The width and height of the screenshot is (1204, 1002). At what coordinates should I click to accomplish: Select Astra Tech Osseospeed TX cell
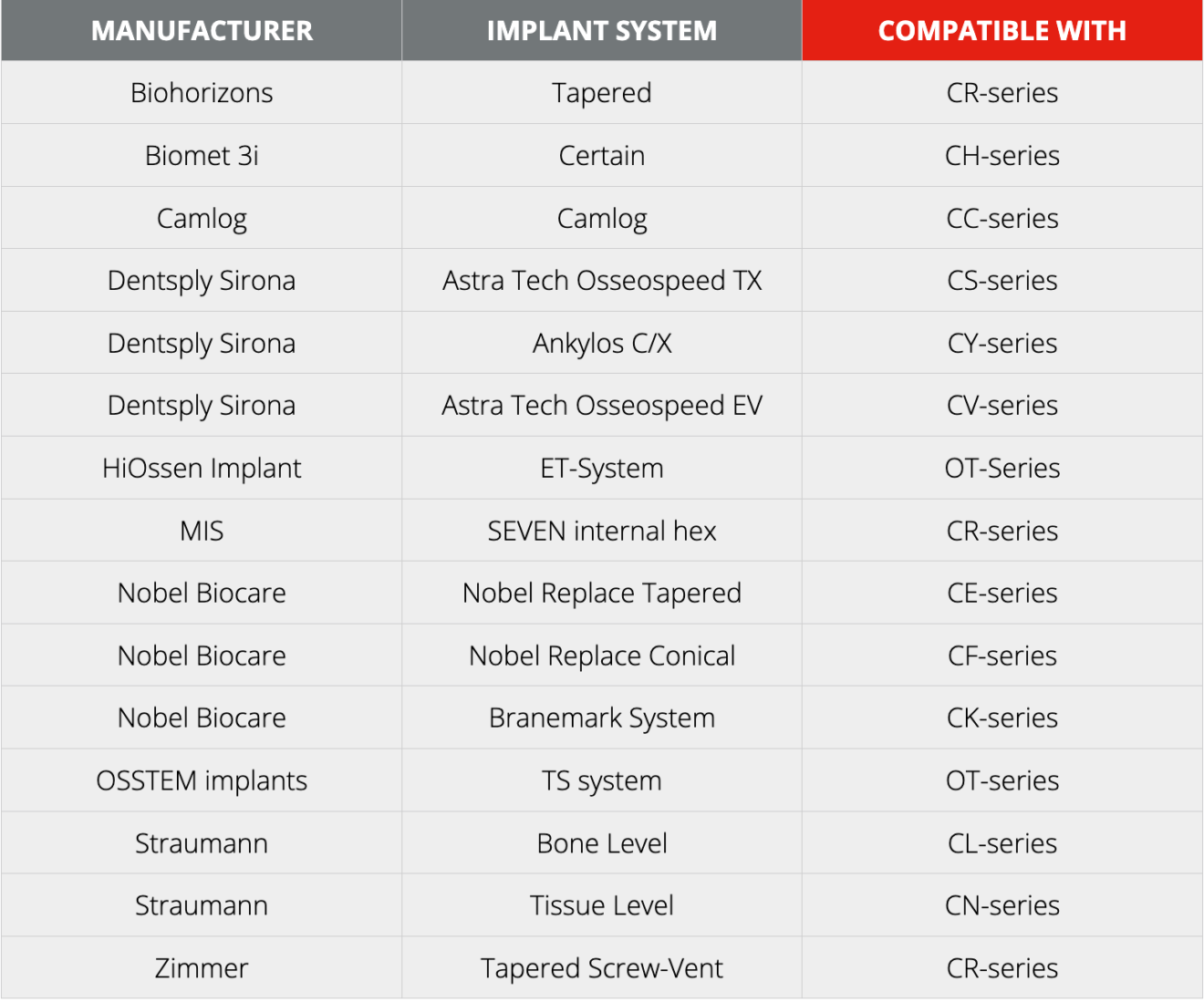[602, 281]
